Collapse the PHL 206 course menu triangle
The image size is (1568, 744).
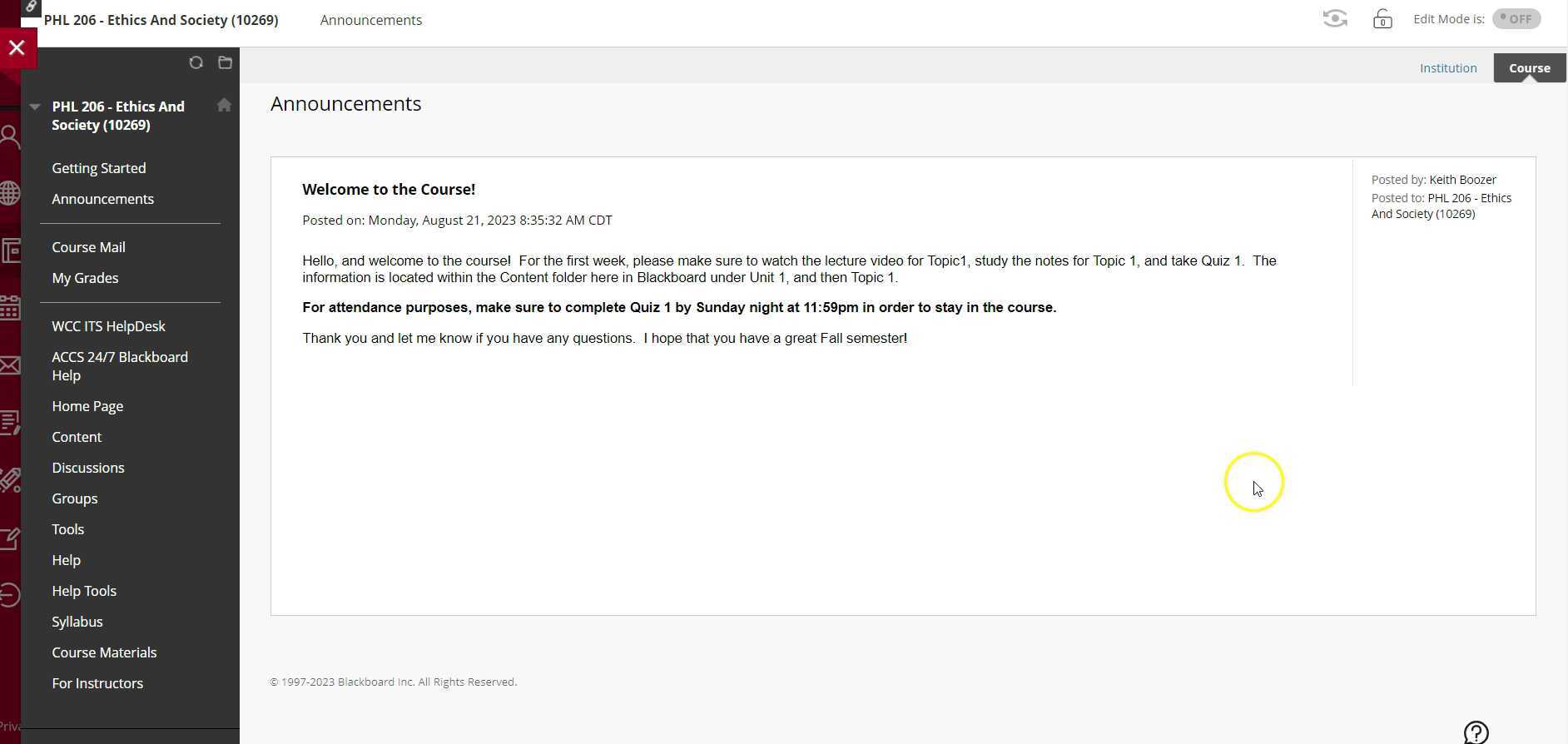35,107
